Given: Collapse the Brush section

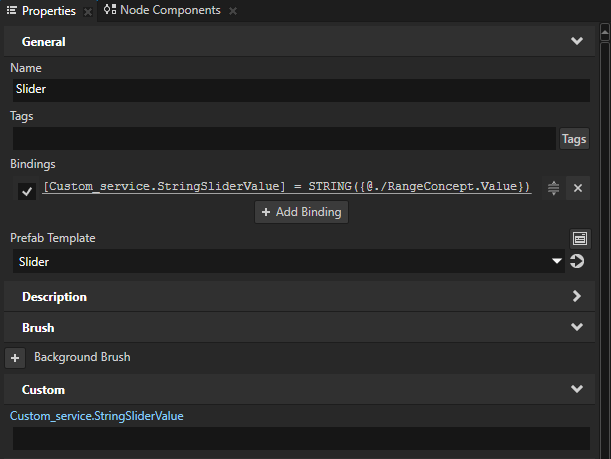Looking at the screenshot, I should click(577, 327).
